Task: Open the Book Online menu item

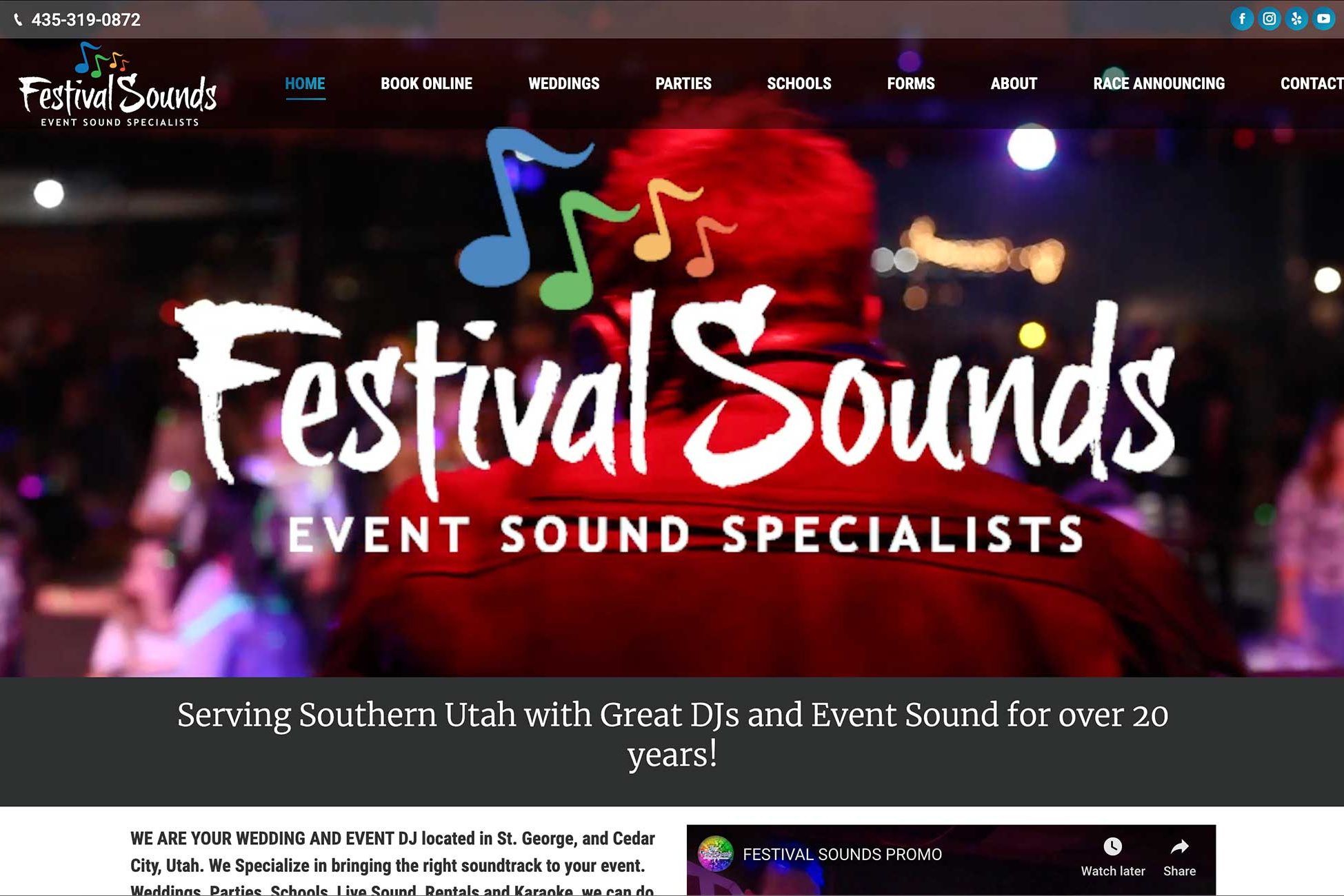Action: (426, 83)
